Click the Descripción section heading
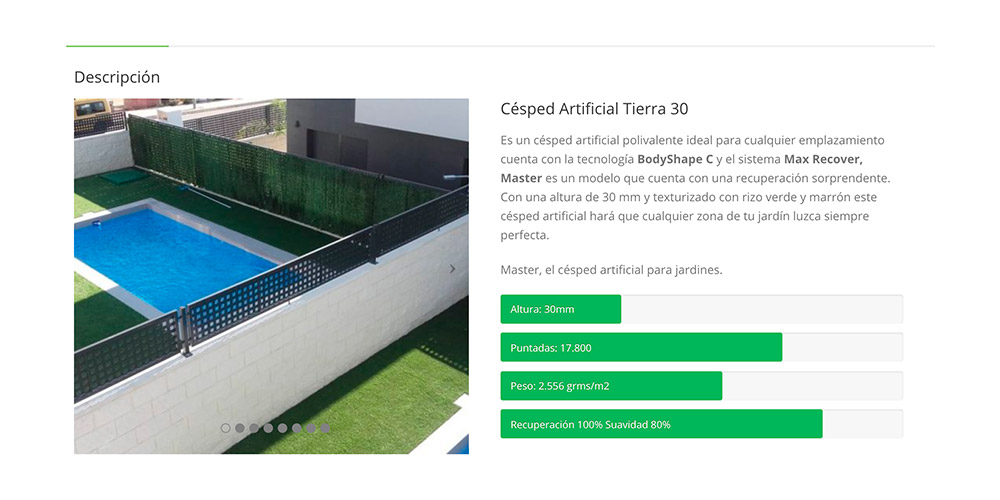Viewport: 1000px width, 500px height. 117,77
